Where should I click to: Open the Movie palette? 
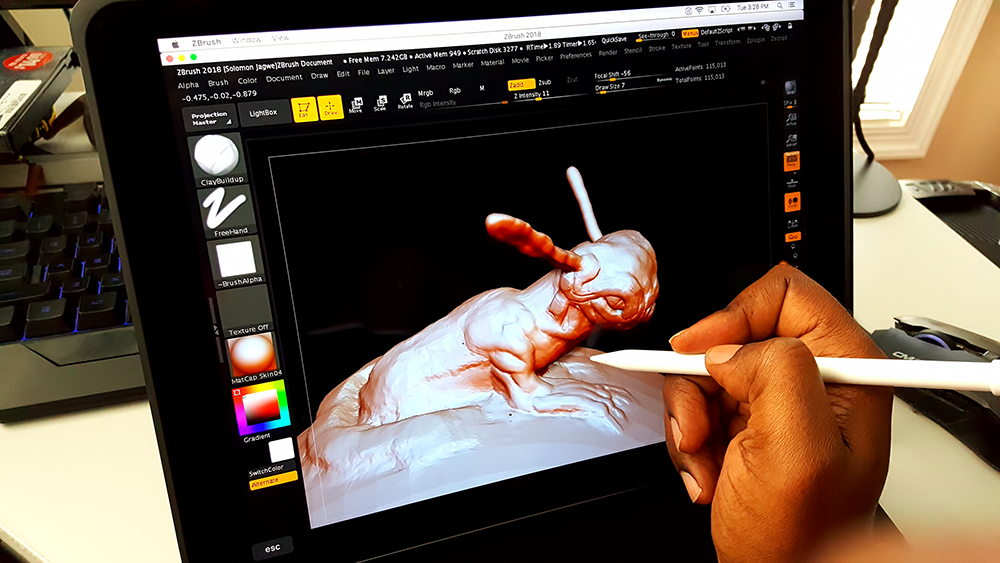(520, 61)
